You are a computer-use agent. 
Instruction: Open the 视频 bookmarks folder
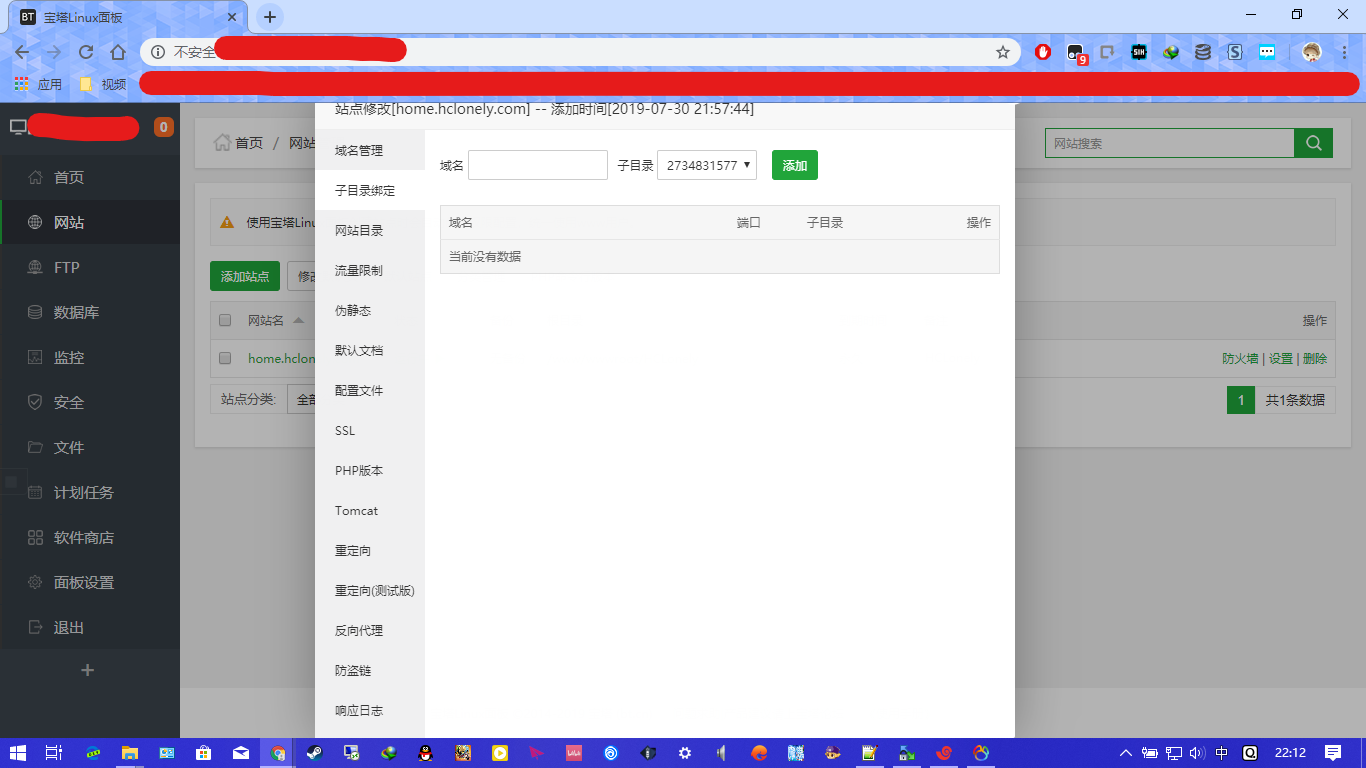pyautogui.click(x=103, y=85)
